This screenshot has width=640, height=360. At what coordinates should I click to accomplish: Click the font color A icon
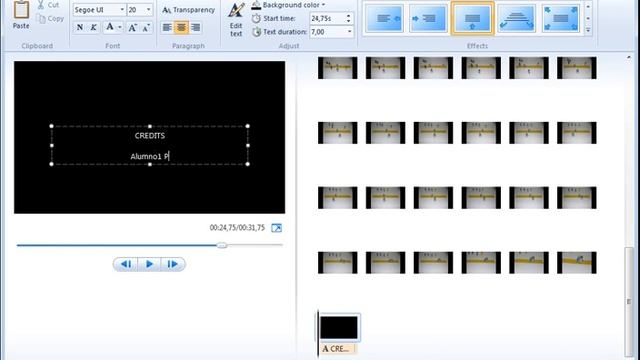[x=109, y=27]
